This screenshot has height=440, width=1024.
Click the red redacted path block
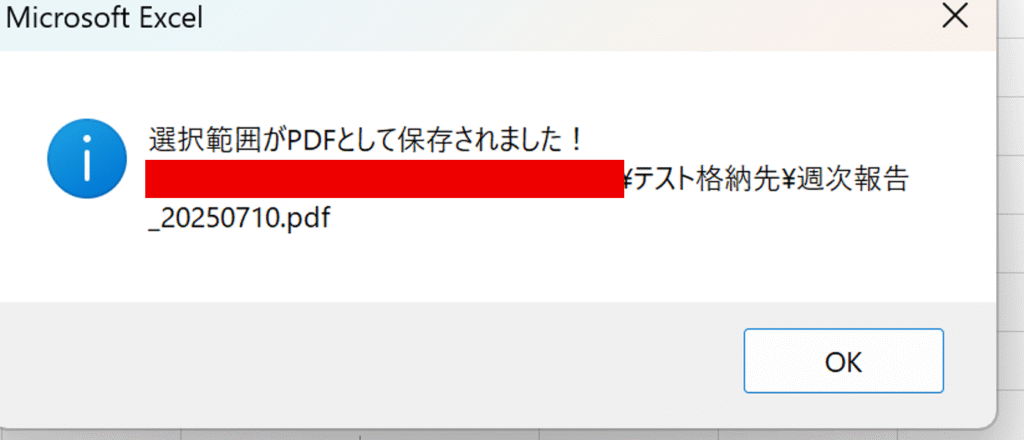tap(384, 178)
